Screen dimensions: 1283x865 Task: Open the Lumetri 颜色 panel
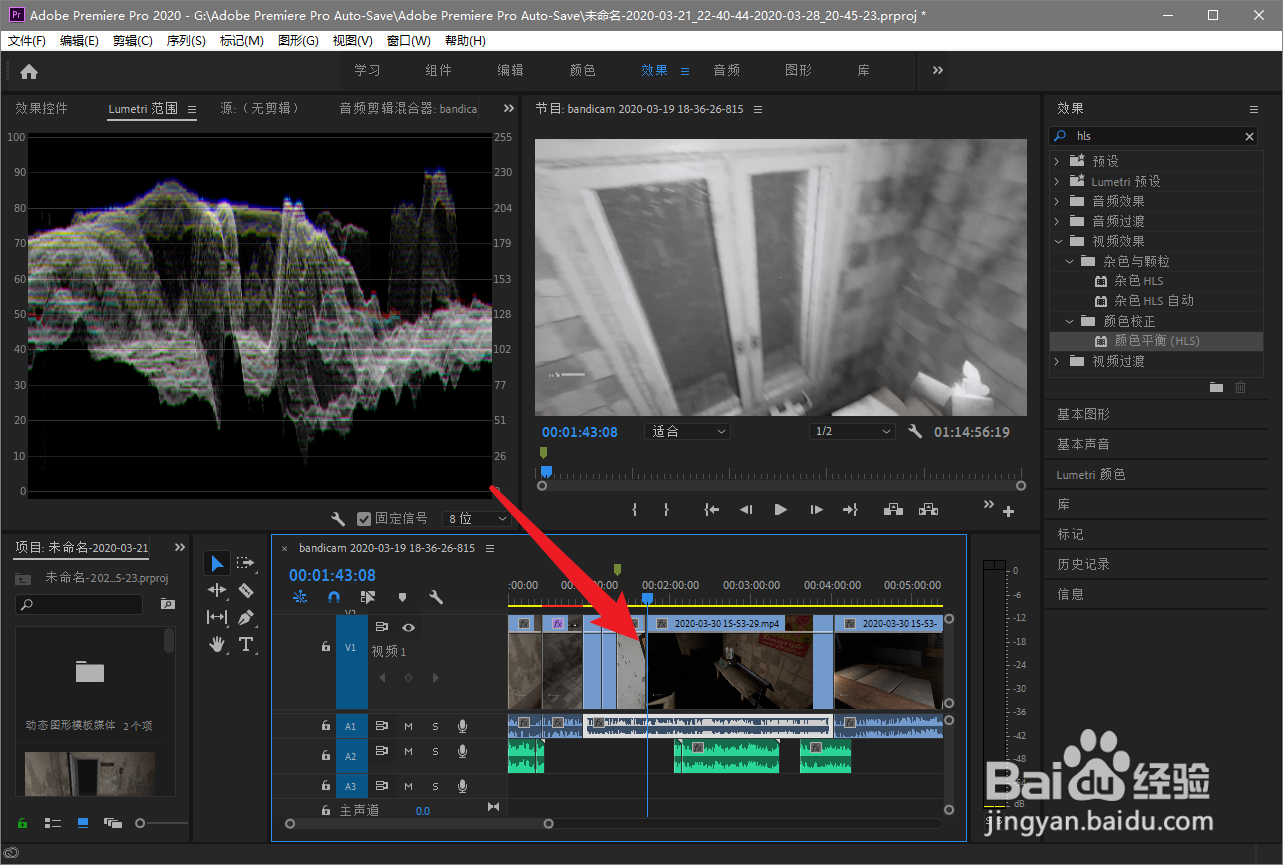[x=1091, y=474]
